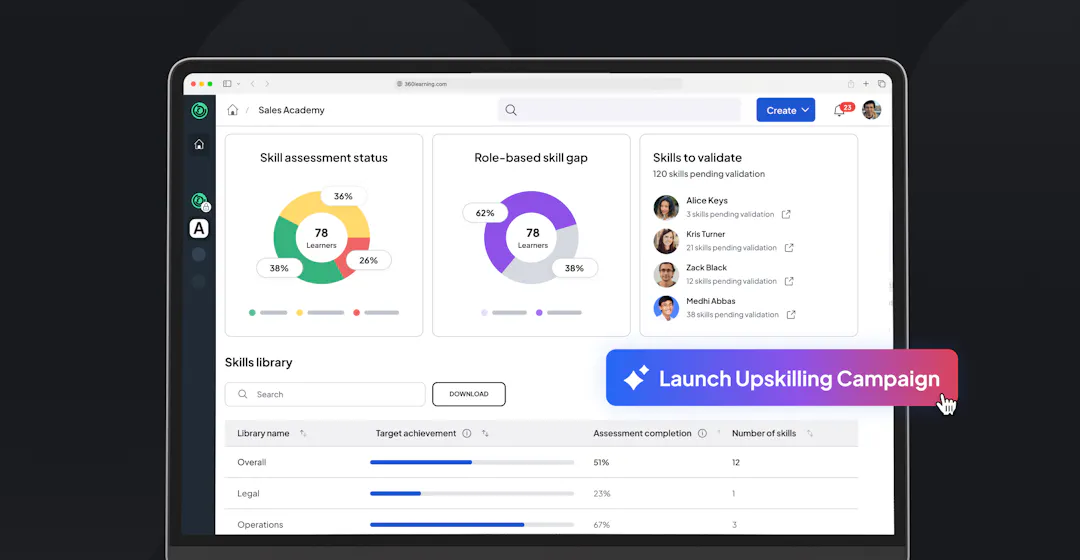Click '21 skills pending validation' under Kris Turner

(731, 248)
